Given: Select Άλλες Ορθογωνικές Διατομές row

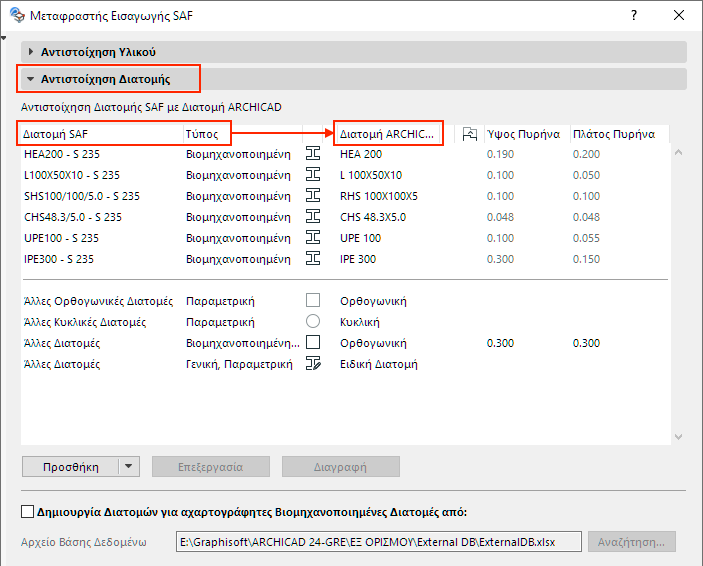Looking at the screenshot, I should pyautogui.click(x=346, y=300).
